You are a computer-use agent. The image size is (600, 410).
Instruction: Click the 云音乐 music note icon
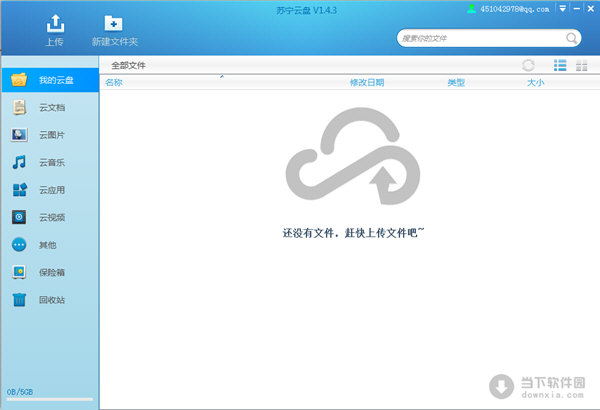click(x=19, y=162)
